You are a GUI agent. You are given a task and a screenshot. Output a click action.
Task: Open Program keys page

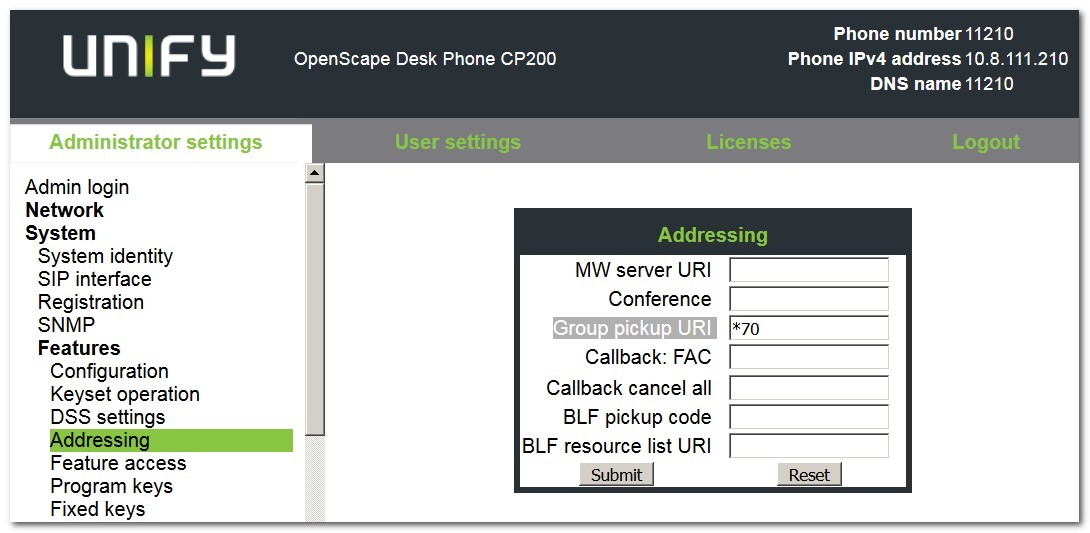111,486
